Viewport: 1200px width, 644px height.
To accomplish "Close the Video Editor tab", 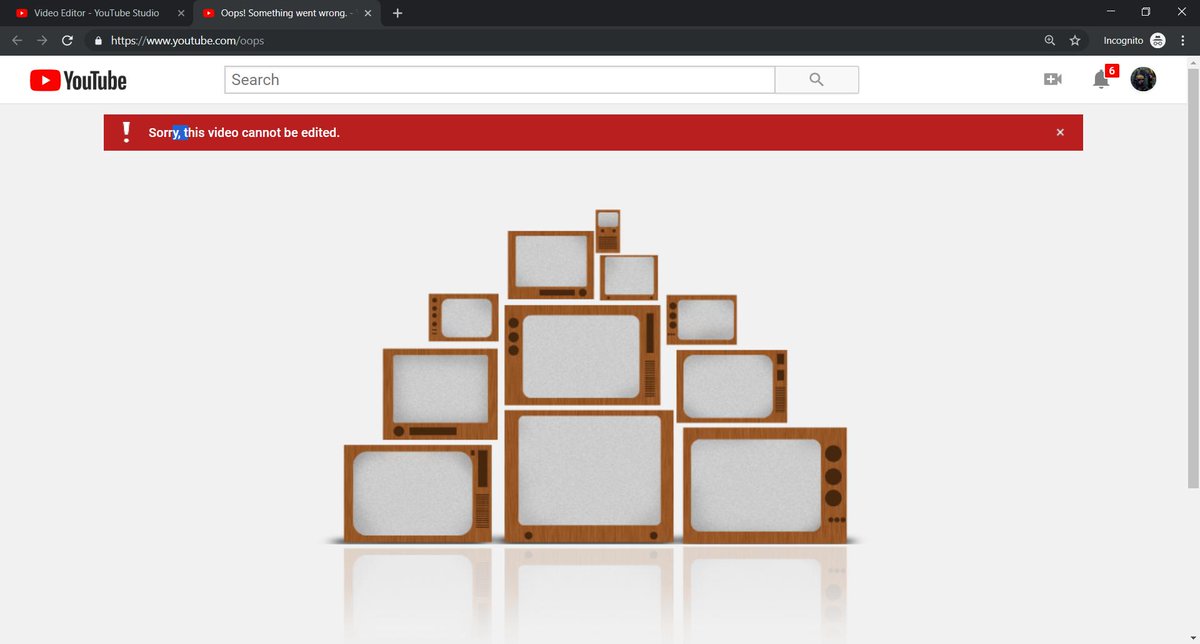I will pos(181,13).
